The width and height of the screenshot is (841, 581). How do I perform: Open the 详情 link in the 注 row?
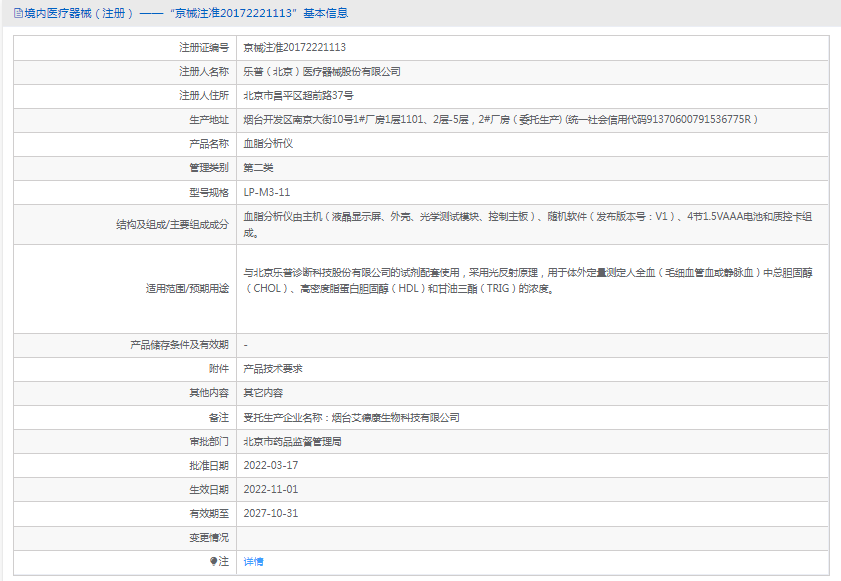click(x=253, y=562)
